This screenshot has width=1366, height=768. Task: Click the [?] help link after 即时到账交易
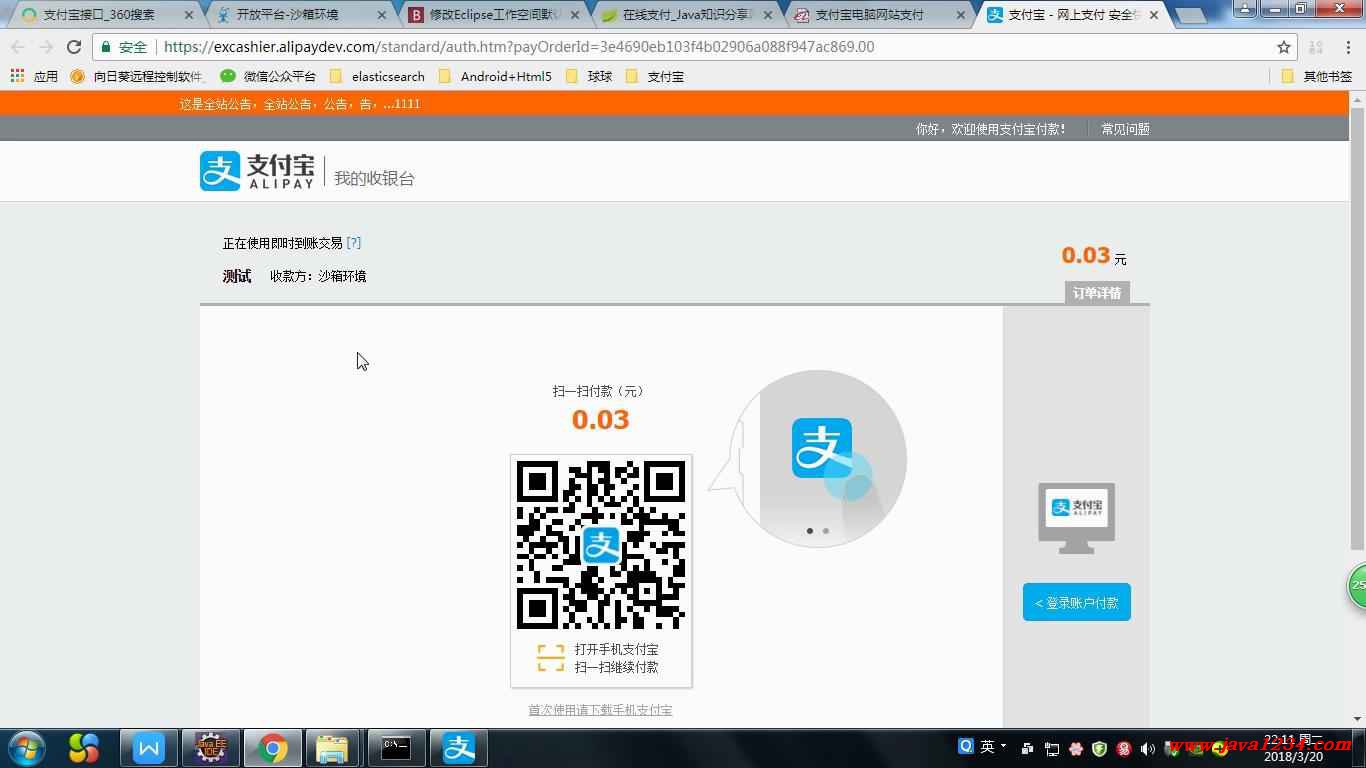[354, 243]
